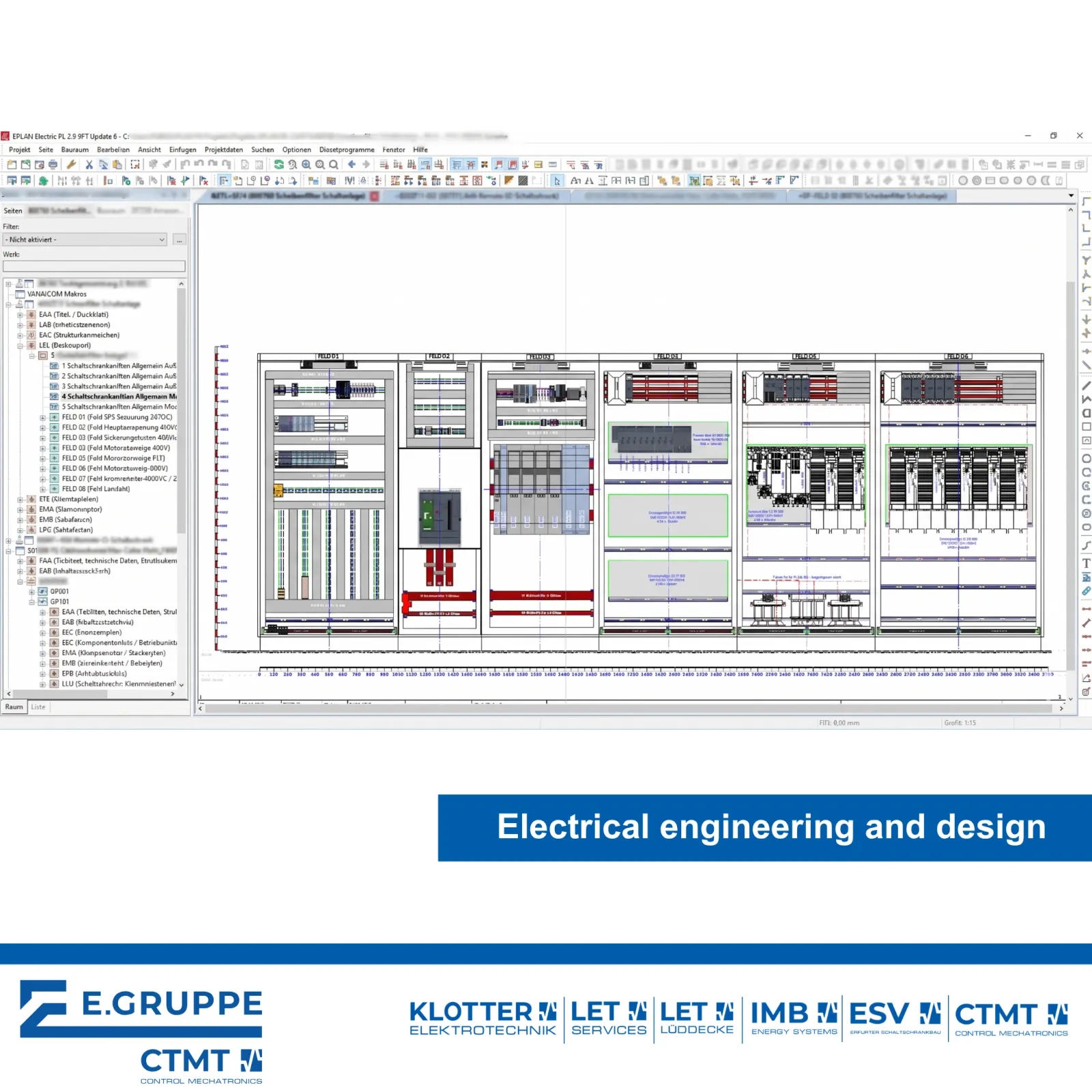Toggle the highlighted list toolbar button
Image resolution: width=1092 pixels, height=1092 pixels.
tap(425, 164)
